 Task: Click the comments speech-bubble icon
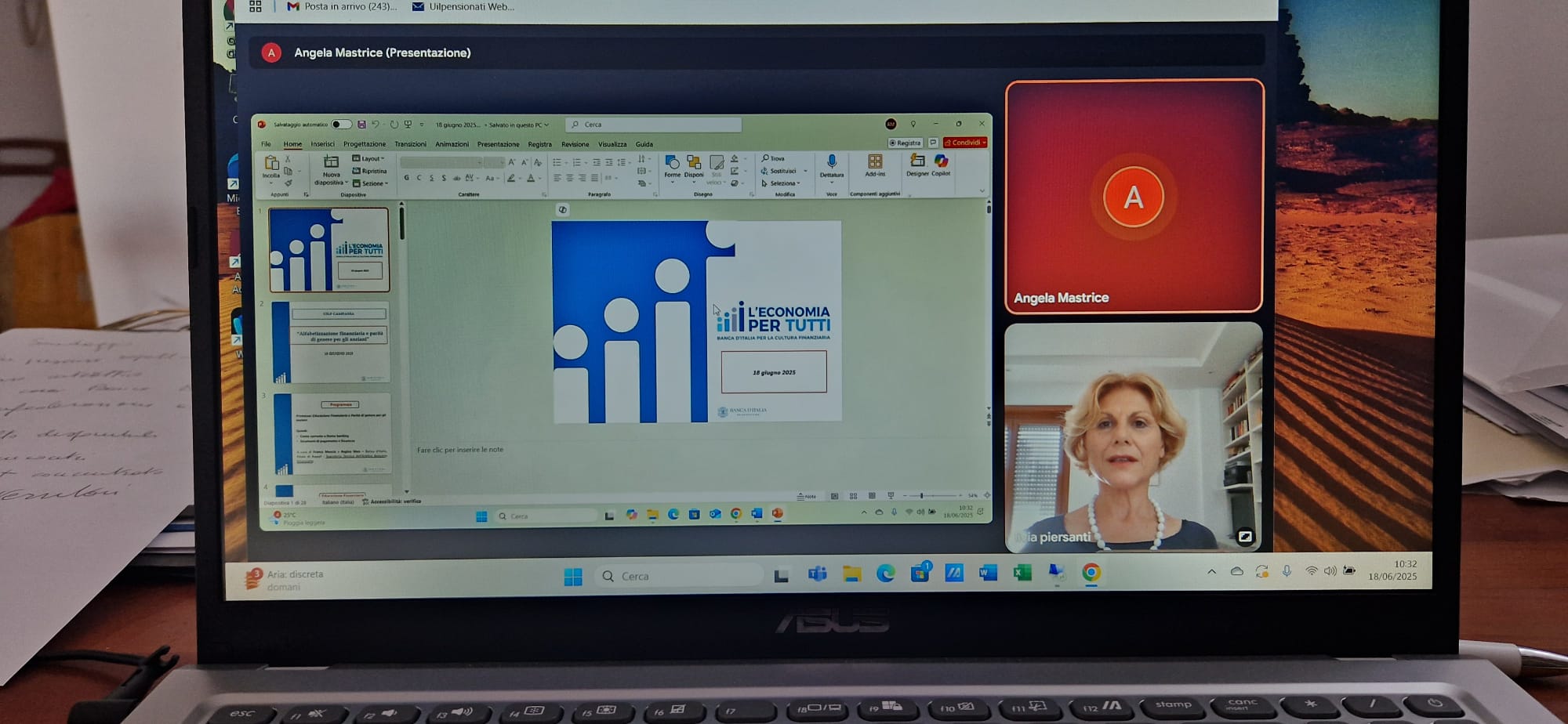[x=933, y=143]
